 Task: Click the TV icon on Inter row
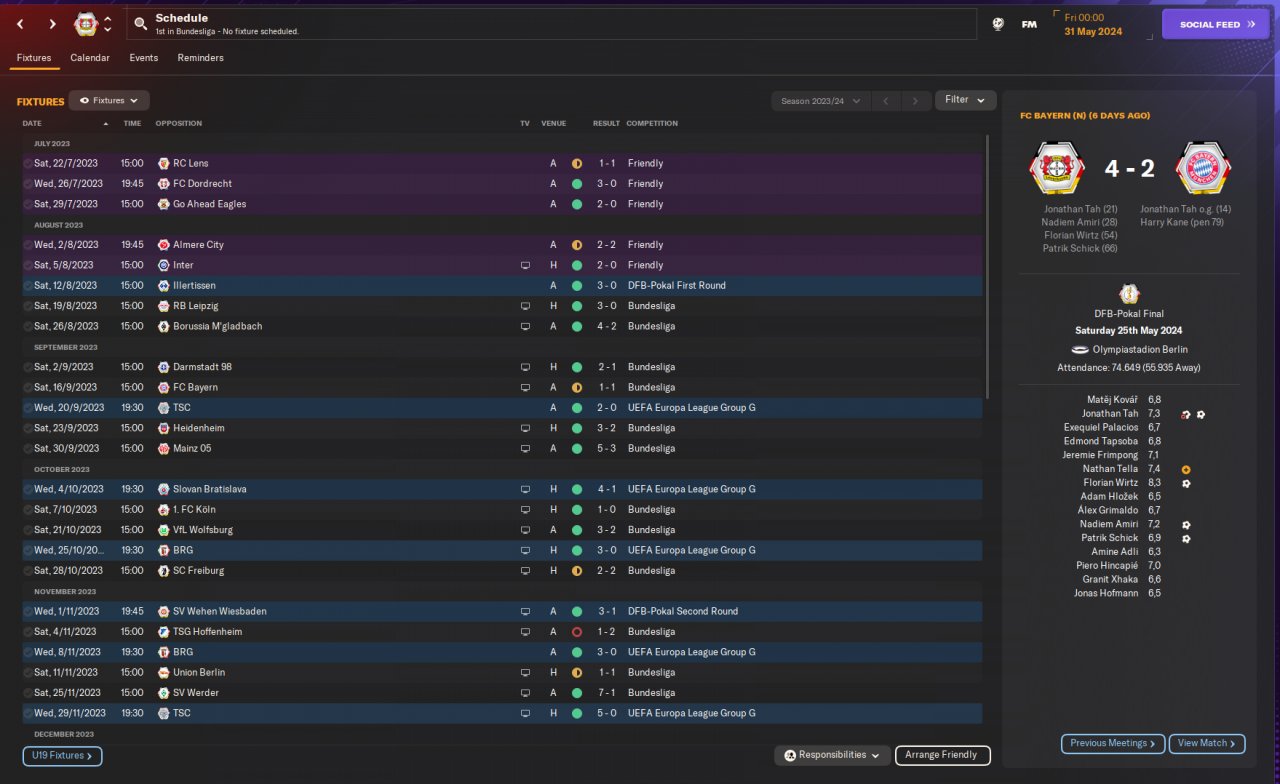[x=525, y=265]
